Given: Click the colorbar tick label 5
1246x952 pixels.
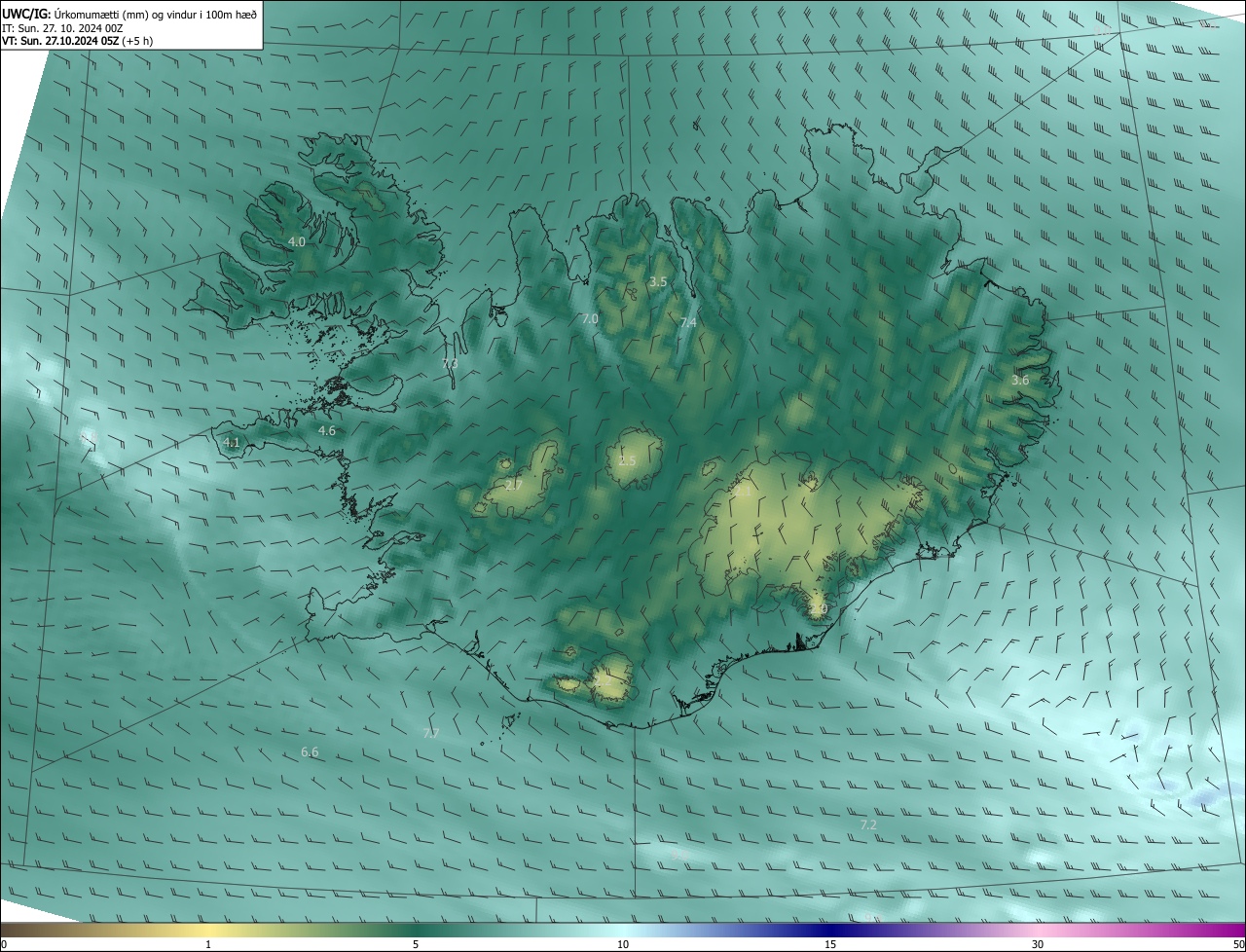Looking at the screenshot, I should click(416, 944).
